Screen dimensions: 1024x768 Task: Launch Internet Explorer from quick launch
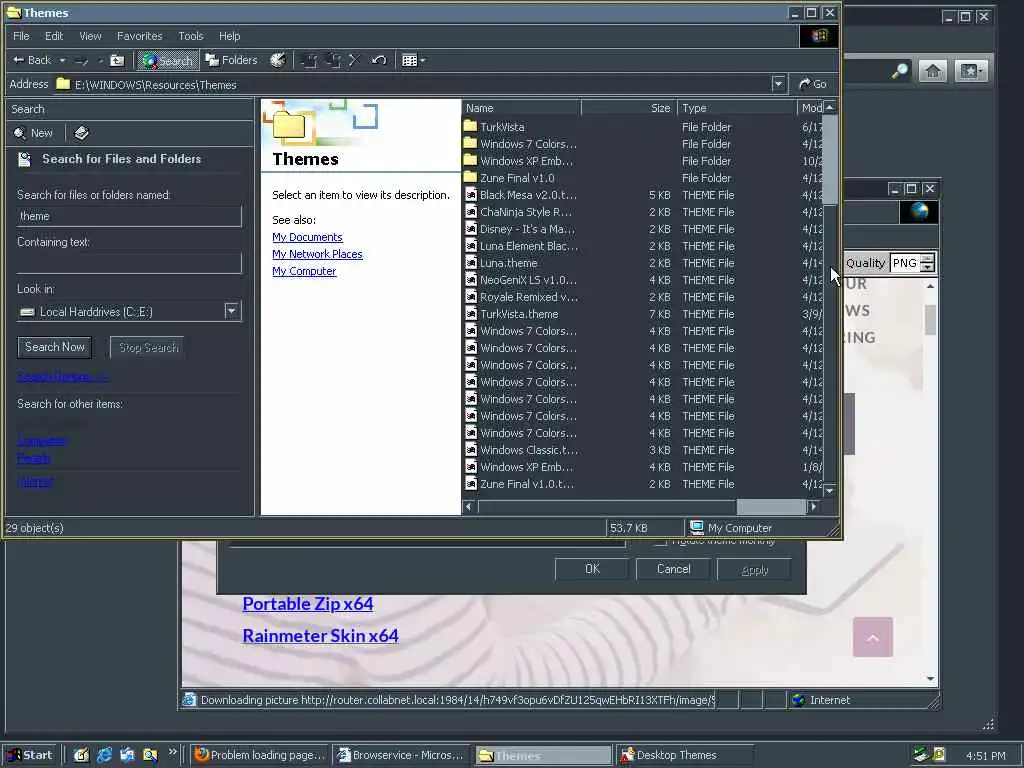click(x=104, y=755)
